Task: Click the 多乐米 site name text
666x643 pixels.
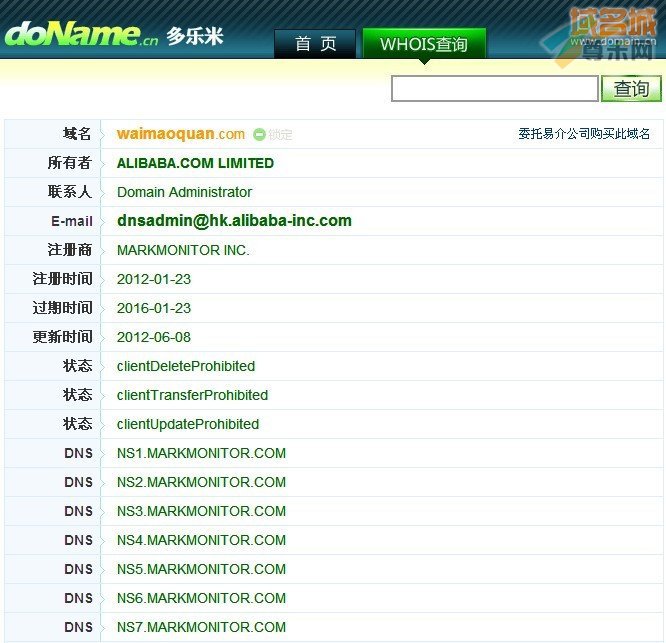Action: [x=195, y=37]
